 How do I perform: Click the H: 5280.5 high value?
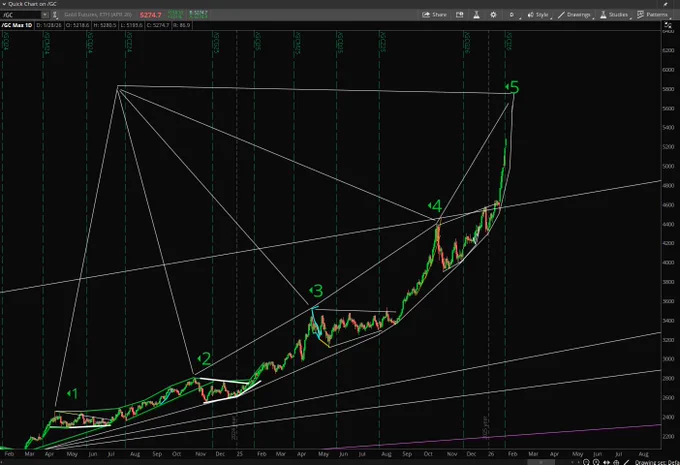coord(107,25)
